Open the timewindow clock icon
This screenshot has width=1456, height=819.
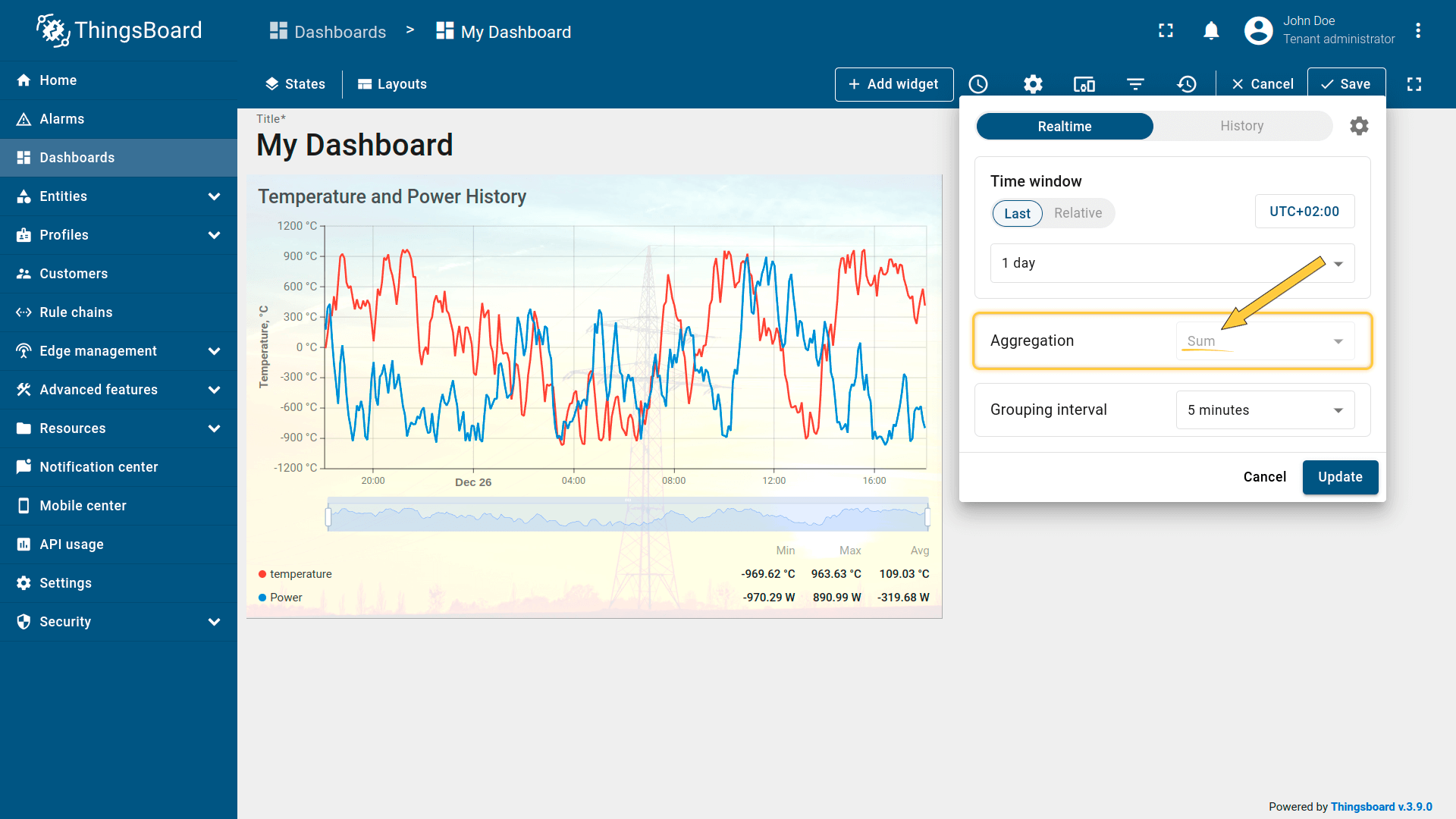pyautogui.click(x=978, y=84)
